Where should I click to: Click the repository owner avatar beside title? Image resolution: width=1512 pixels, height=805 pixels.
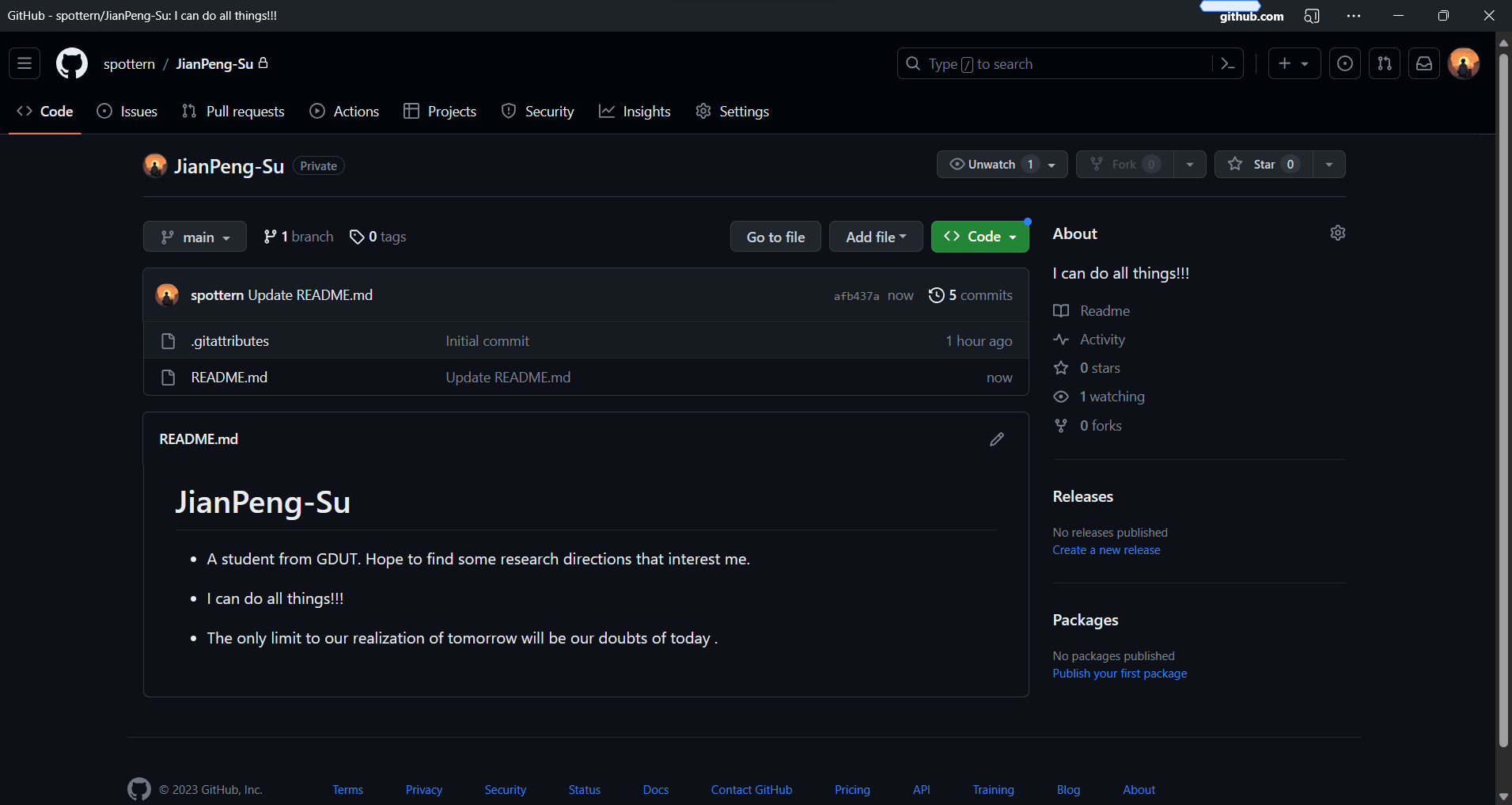pos(155,165)
